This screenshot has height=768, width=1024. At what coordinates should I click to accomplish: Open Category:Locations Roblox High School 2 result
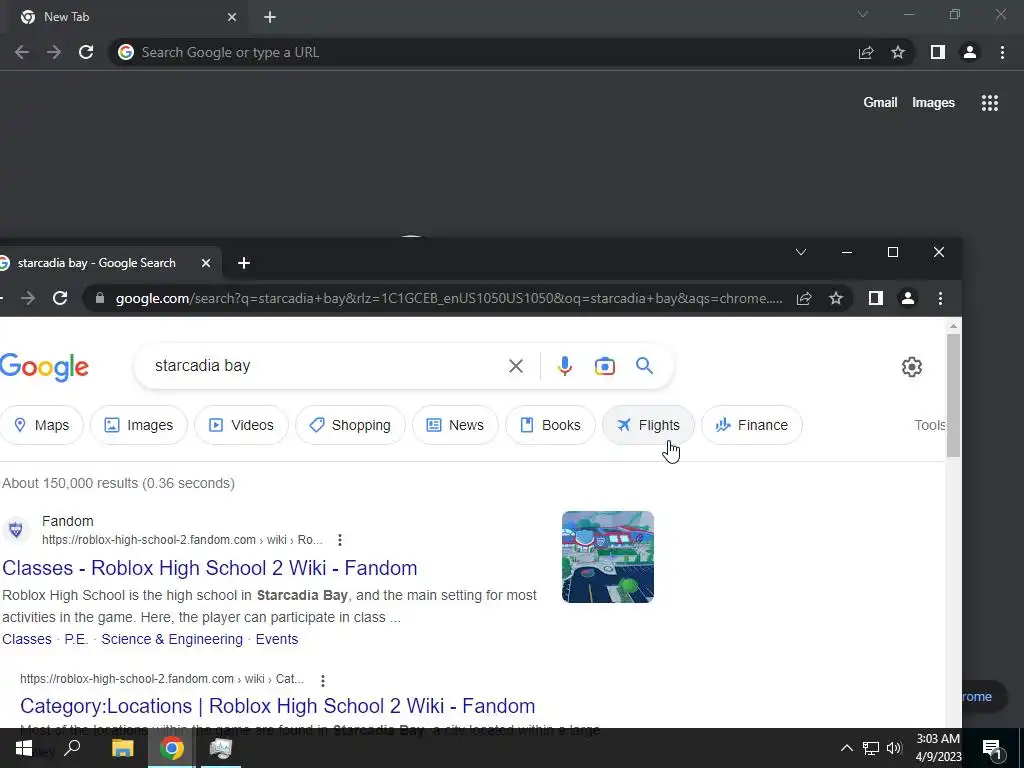pyautogui.click(x=278, y=706)
